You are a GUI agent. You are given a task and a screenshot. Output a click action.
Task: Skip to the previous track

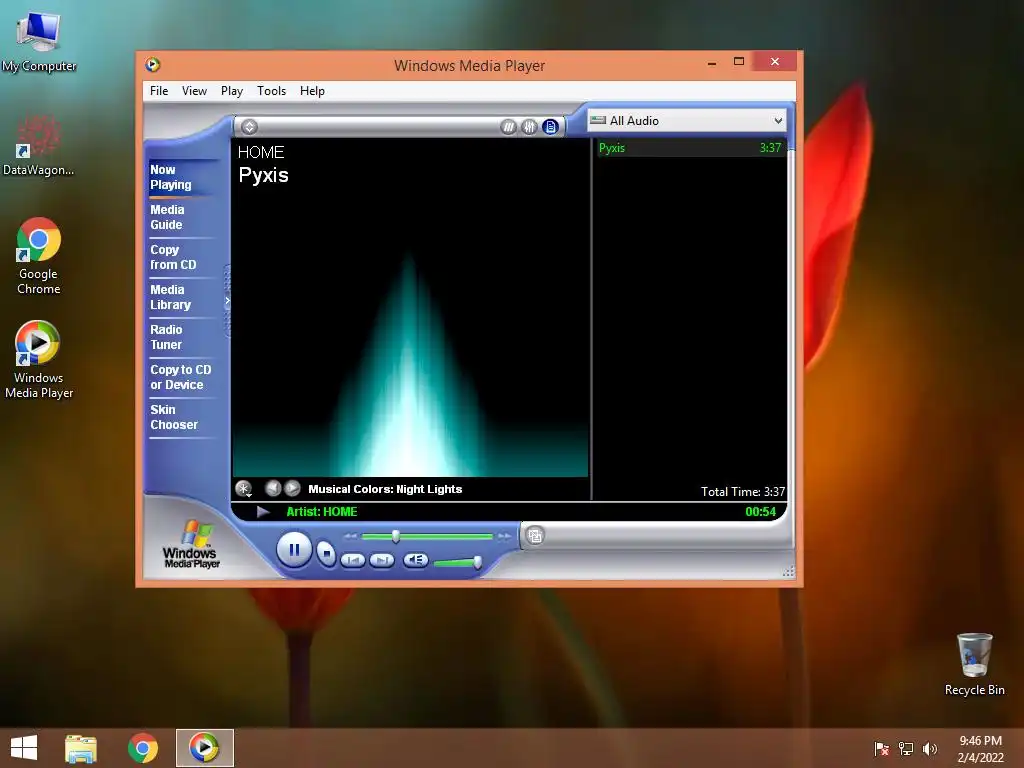pyautogui.click(x=353, y=560)
